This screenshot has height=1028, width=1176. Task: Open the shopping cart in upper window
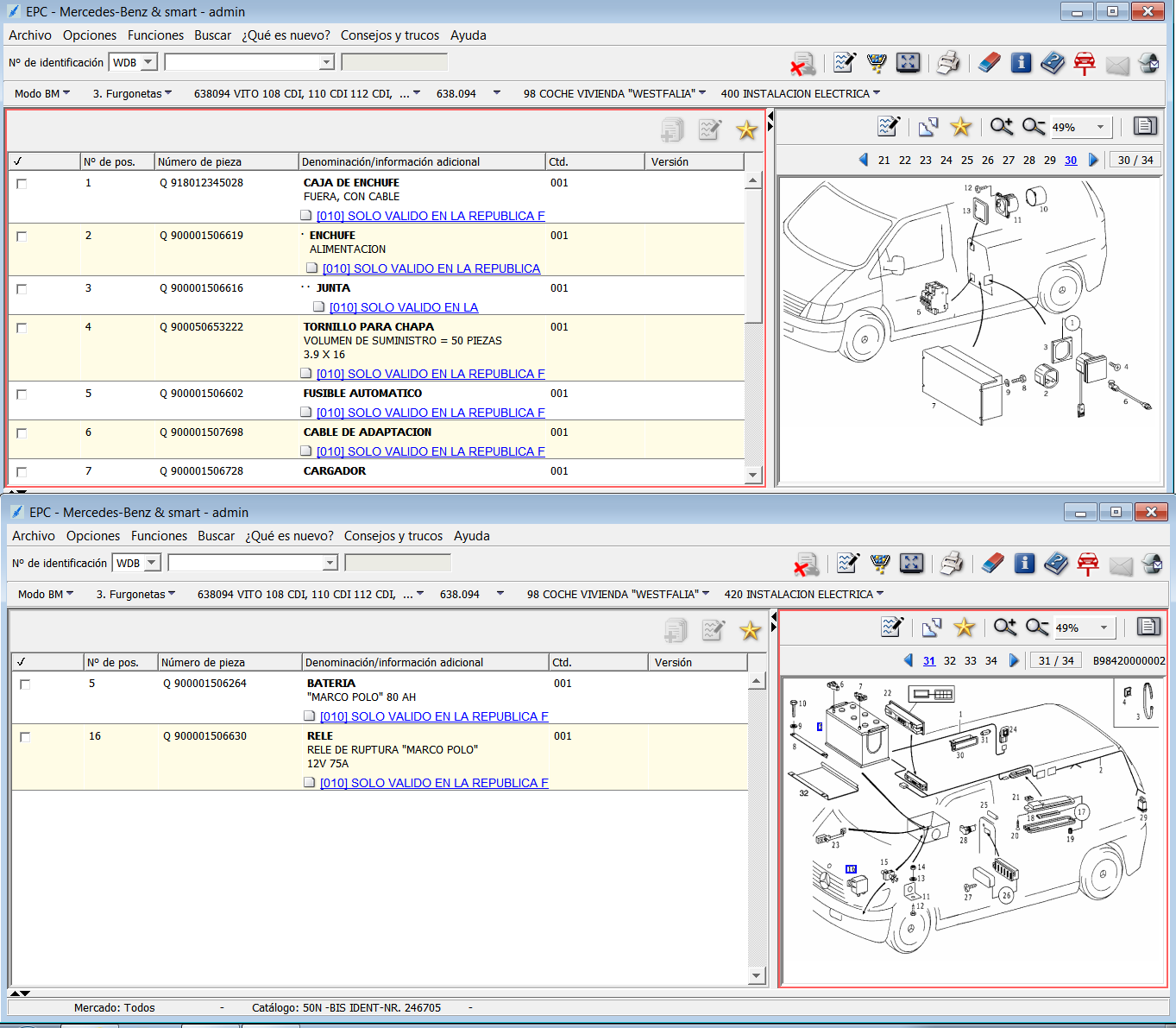tap(877, 62)
